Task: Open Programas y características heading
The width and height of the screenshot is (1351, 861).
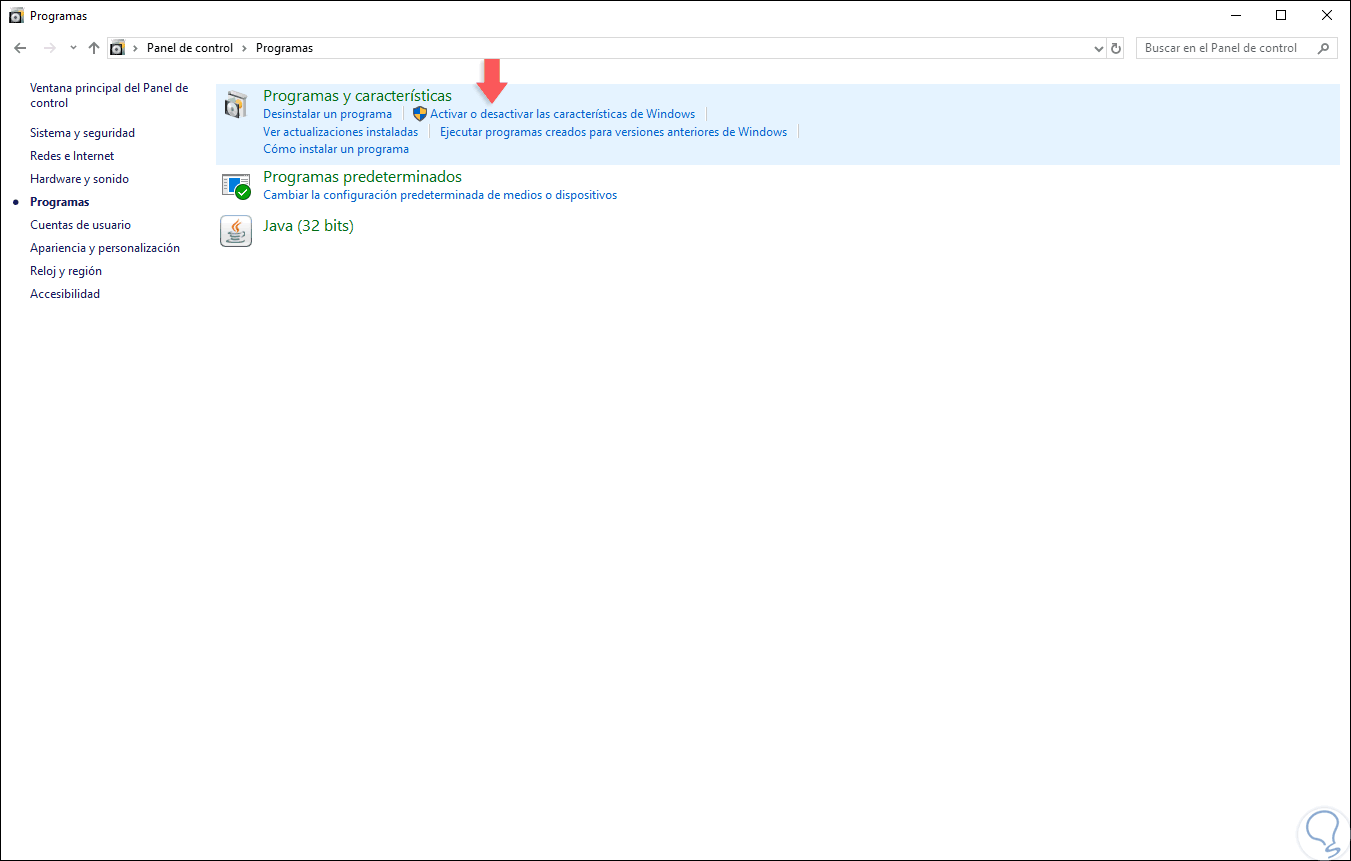Action: coord(357,96)
